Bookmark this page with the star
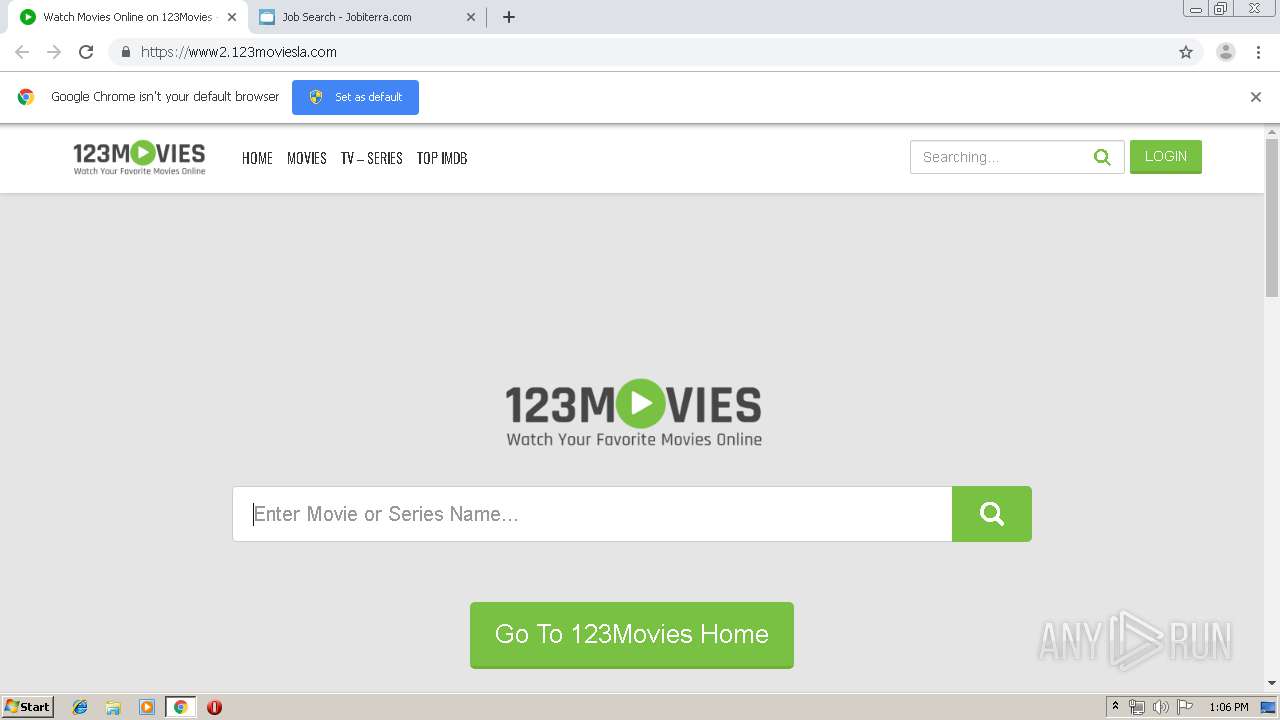Image resolution: width=1280 pixels, height=720 pixels. point(1186,52)
